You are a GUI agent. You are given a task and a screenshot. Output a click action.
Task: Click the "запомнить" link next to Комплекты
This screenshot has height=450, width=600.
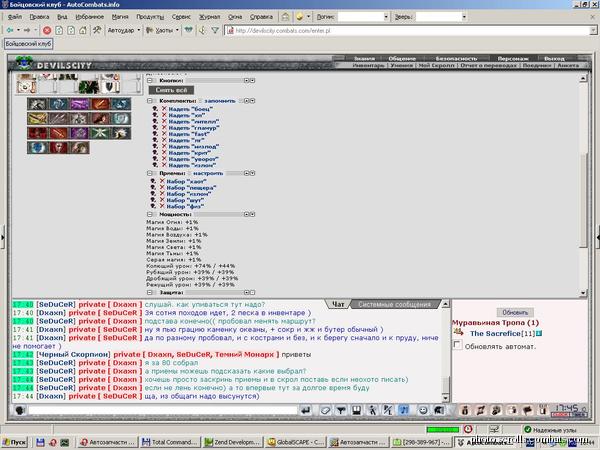click(220, 101)
